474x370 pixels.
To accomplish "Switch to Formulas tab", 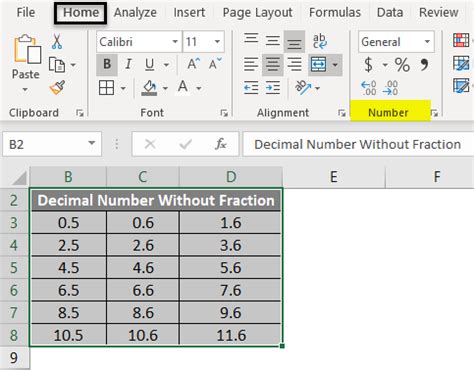I will [335, 13].
